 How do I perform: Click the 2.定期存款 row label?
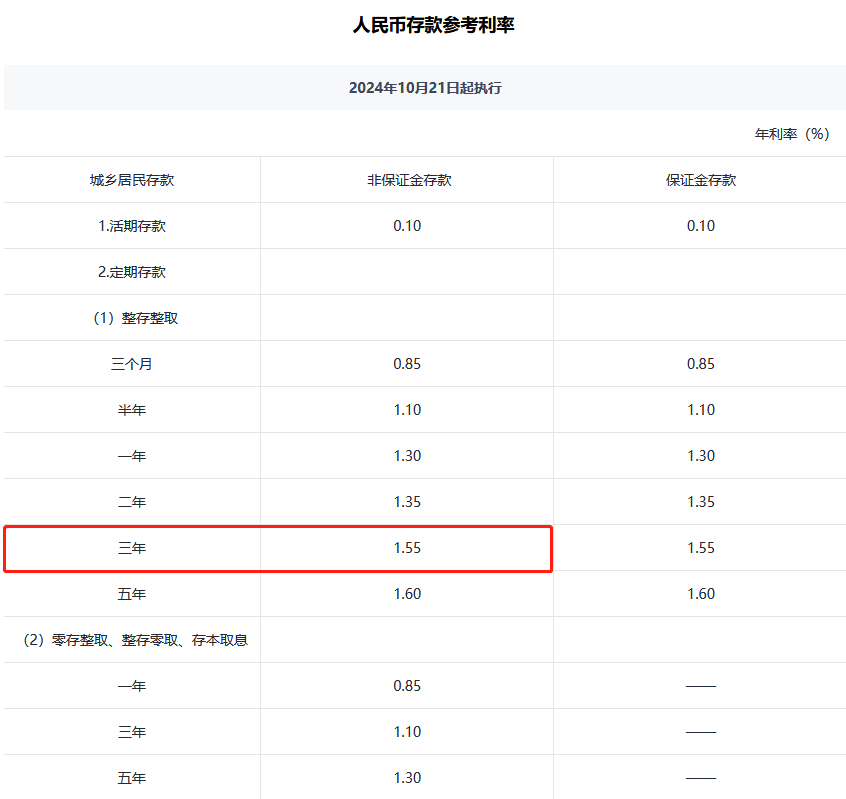[132, 272]
